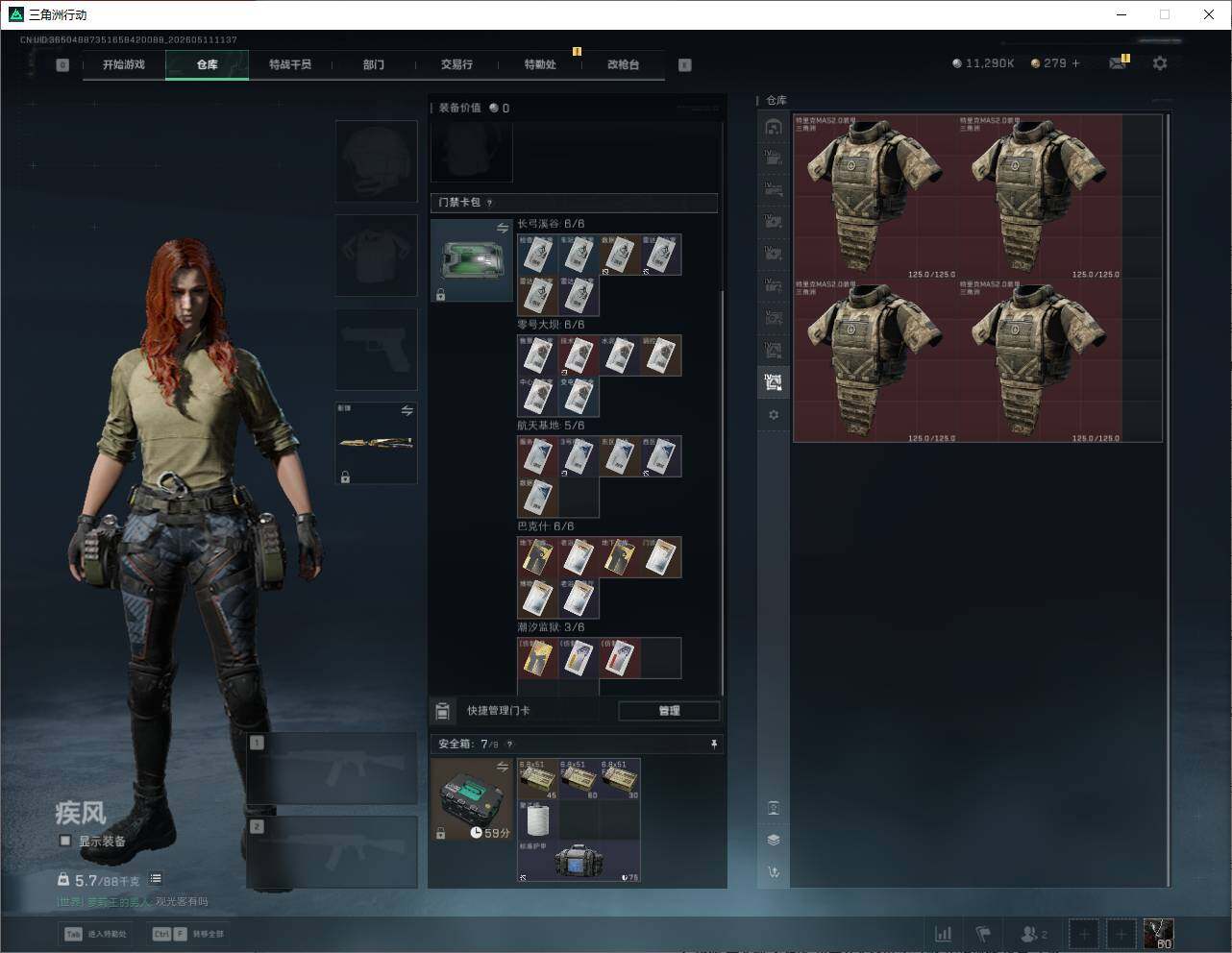Open the player avatar in bottom bar

coord(1159,934)
